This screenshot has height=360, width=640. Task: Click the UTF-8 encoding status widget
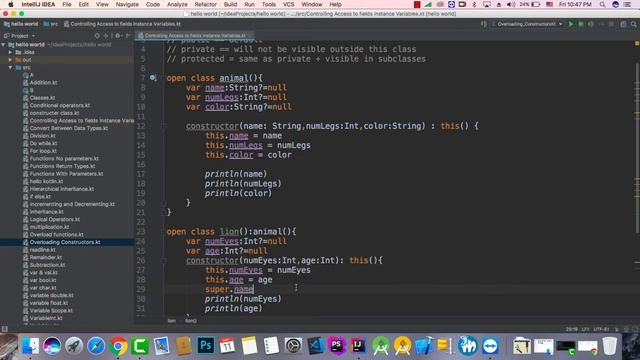point(601,329)
